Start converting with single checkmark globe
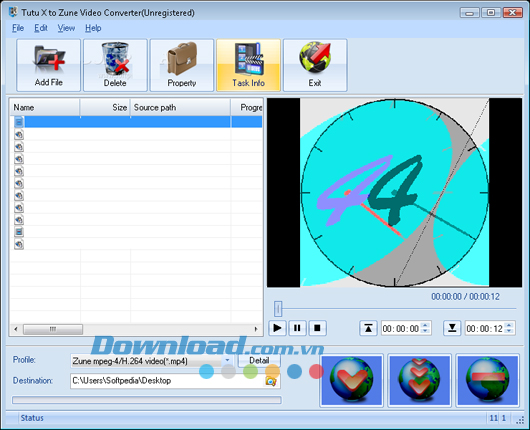Image resolution: width=530 pixels, height=430 pixels. pyautogui.click(x=351, y=380)
